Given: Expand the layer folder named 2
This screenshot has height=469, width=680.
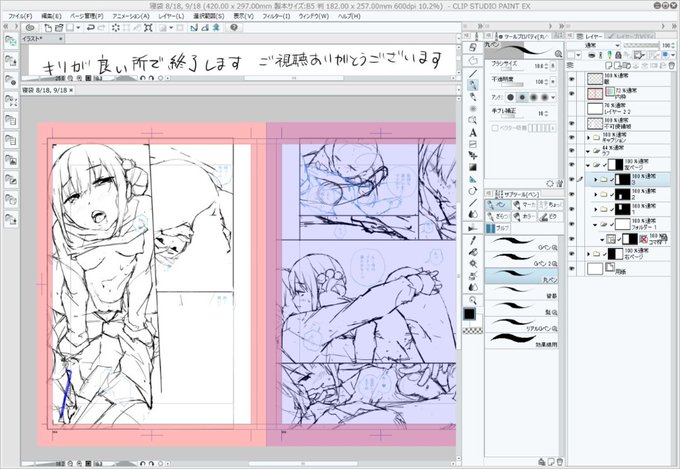Looking at the screenshot, I should 596,194.
